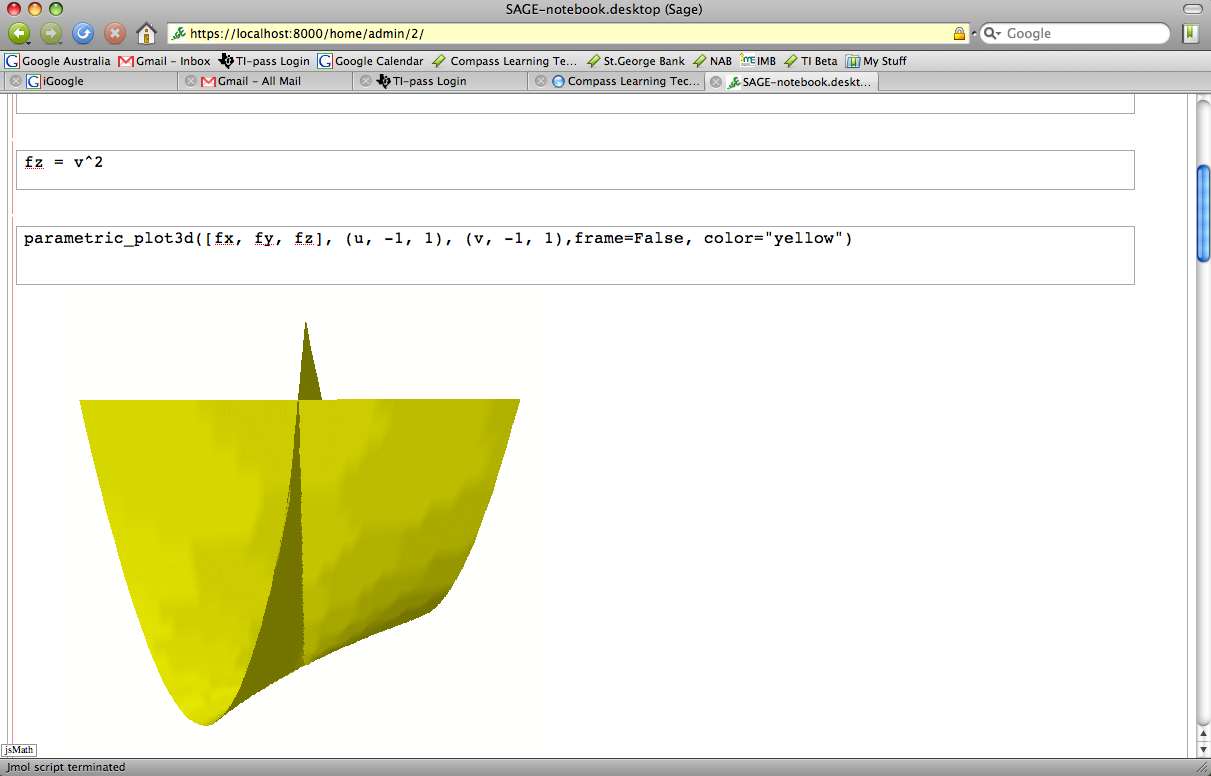The image size is (1211, 776).
Task: Close the Gmail - All Mail tab
Action: point(190,81)
